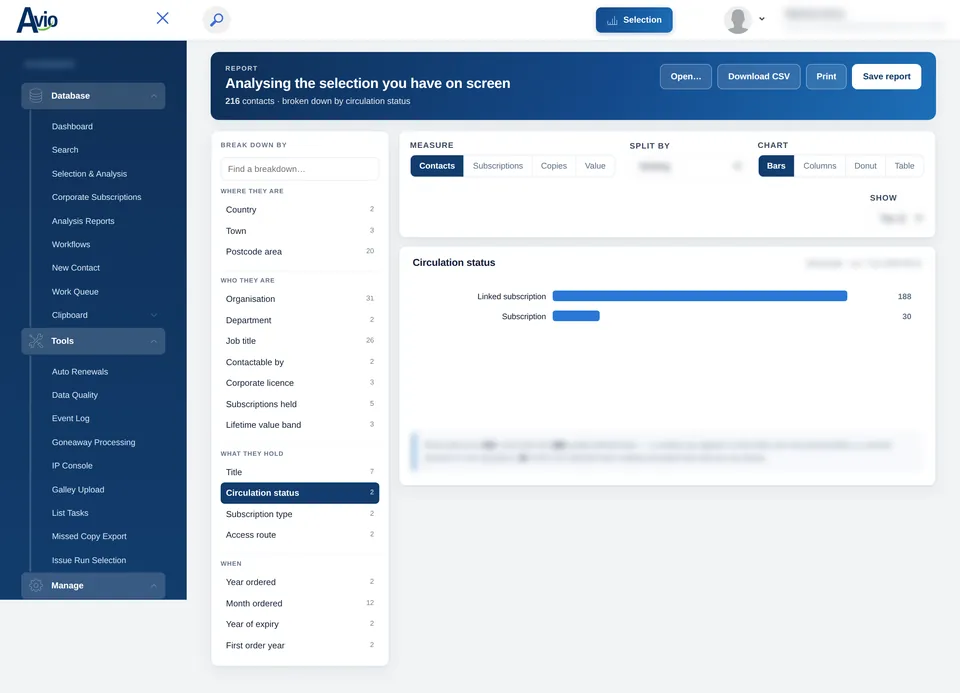Screen dimensions: 960x693
Task: Open IP Console tool
Action: [x=72, y=465]
